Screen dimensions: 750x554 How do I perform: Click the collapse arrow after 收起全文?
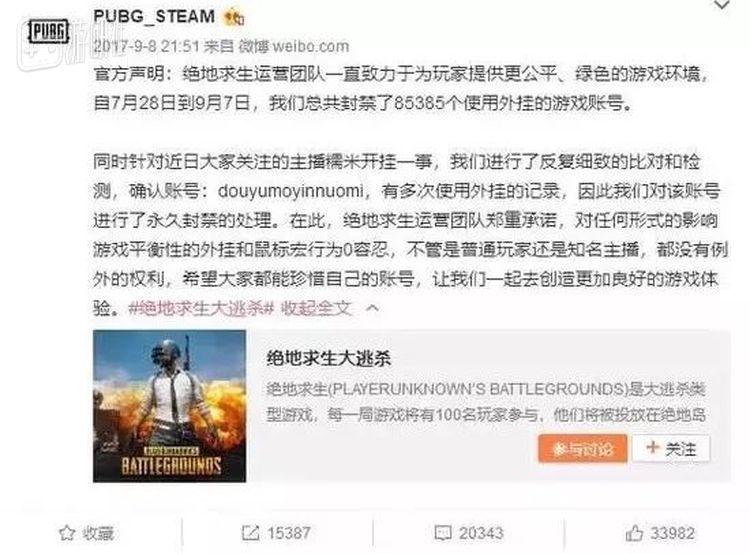point(372,309)
